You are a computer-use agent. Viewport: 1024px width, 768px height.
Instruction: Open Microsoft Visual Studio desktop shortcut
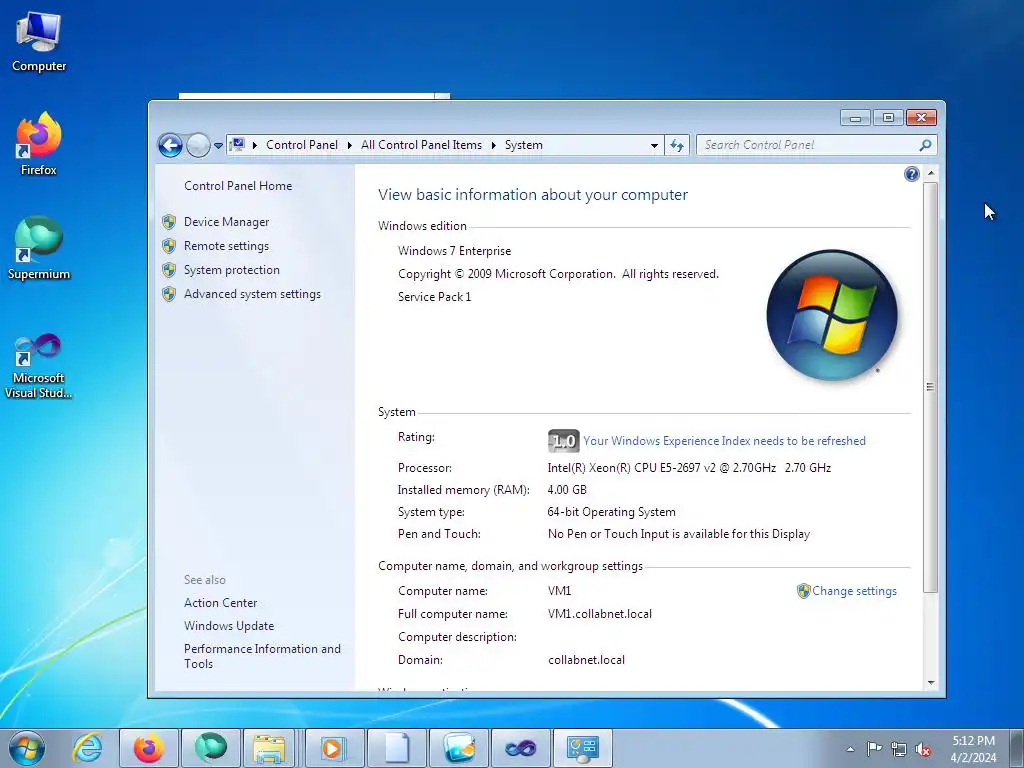pyautogui.click(x=39, y=366)
